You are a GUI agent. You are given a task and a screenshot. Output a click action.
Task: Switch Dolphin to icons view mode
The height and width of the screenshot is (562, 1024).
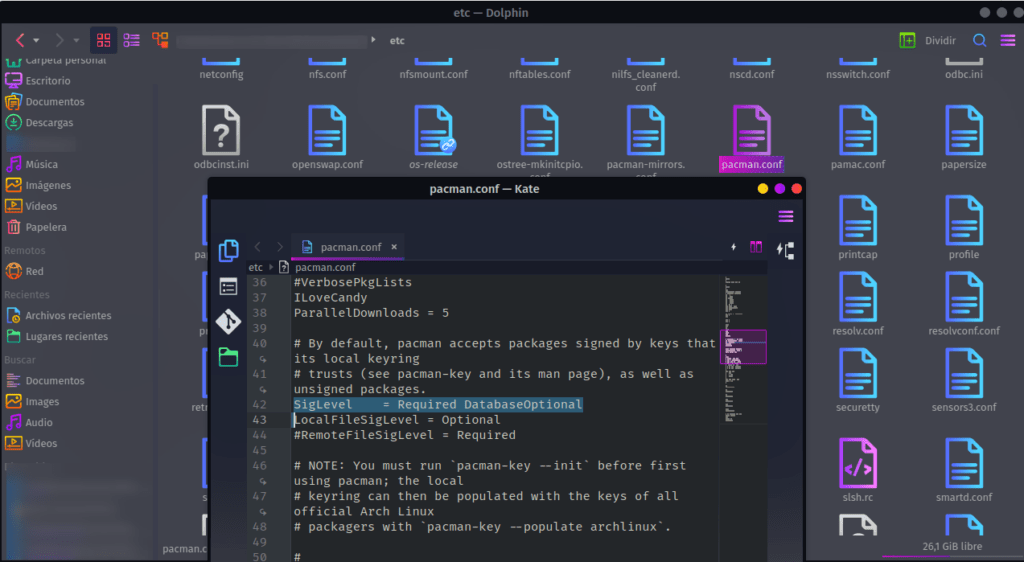[x=103, y=40]
